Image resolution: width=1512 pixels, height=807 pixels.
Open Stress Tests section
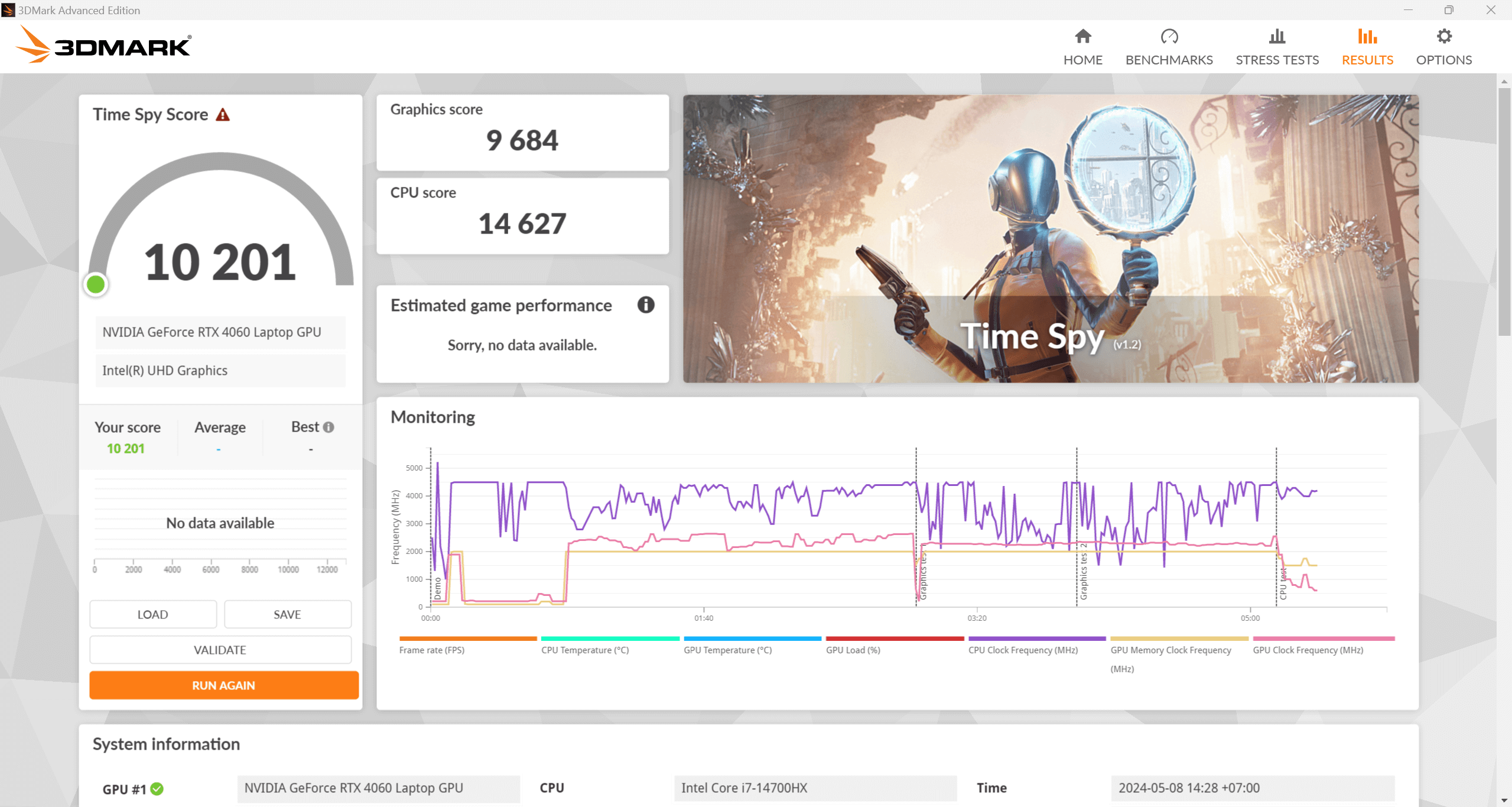1277,47
